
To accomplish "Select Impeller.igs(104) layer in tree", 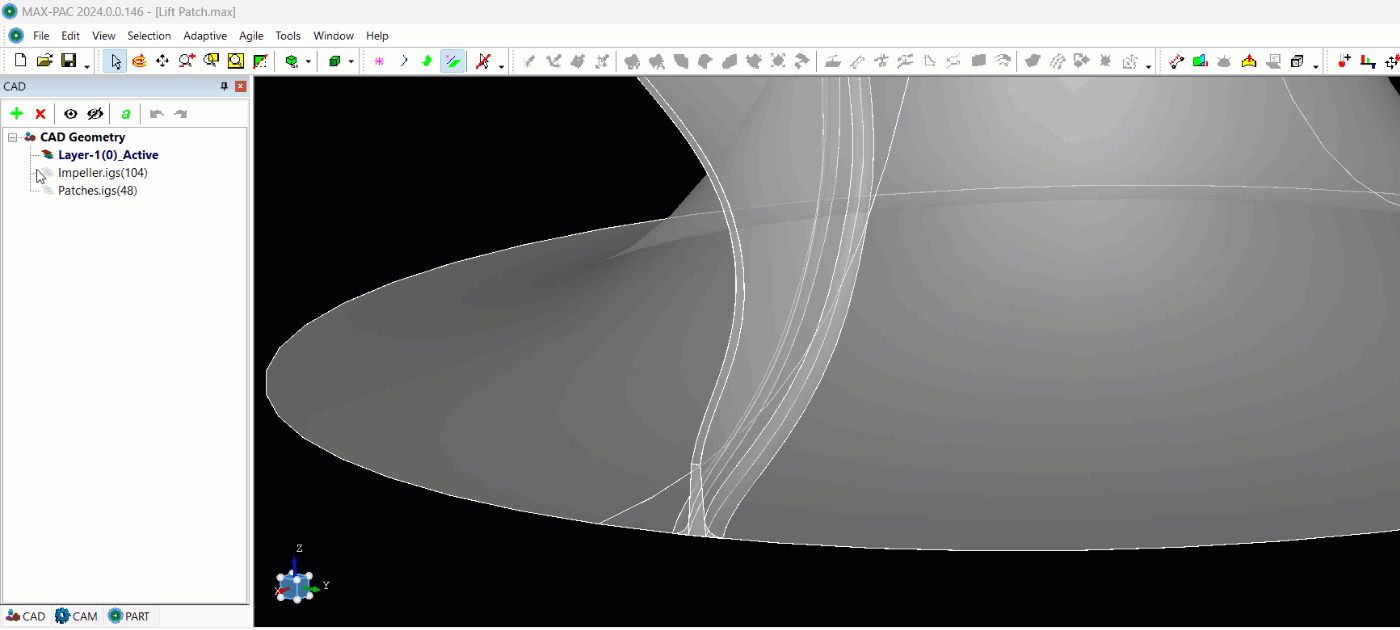I will 102,173.
